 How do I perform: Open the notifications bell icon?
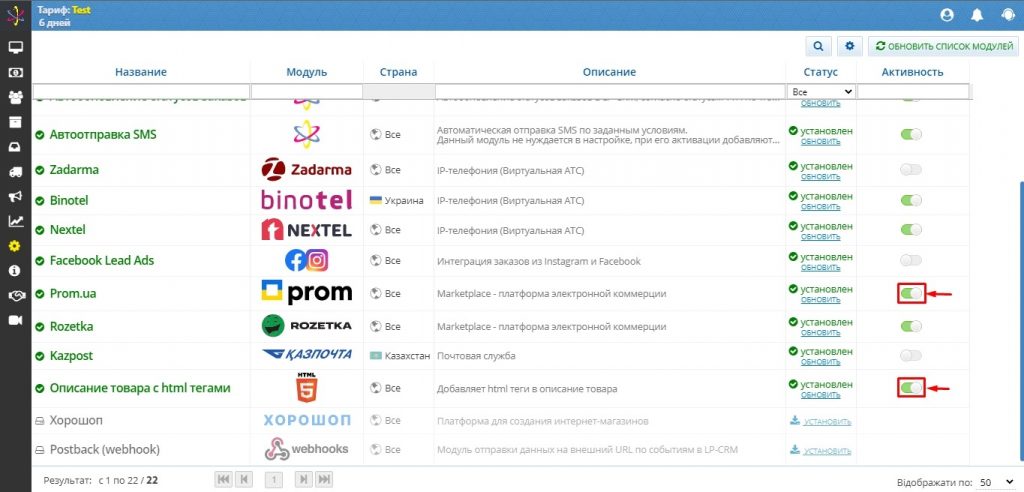(977, 15)
